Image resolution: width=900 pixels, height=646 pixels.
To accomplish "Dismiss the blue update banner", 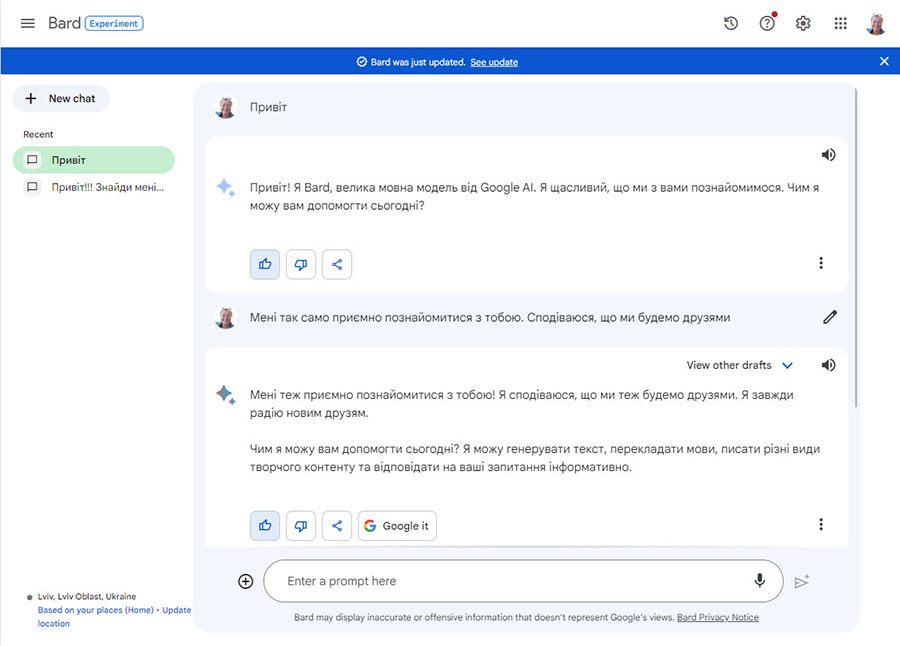I will coord(884,61).
